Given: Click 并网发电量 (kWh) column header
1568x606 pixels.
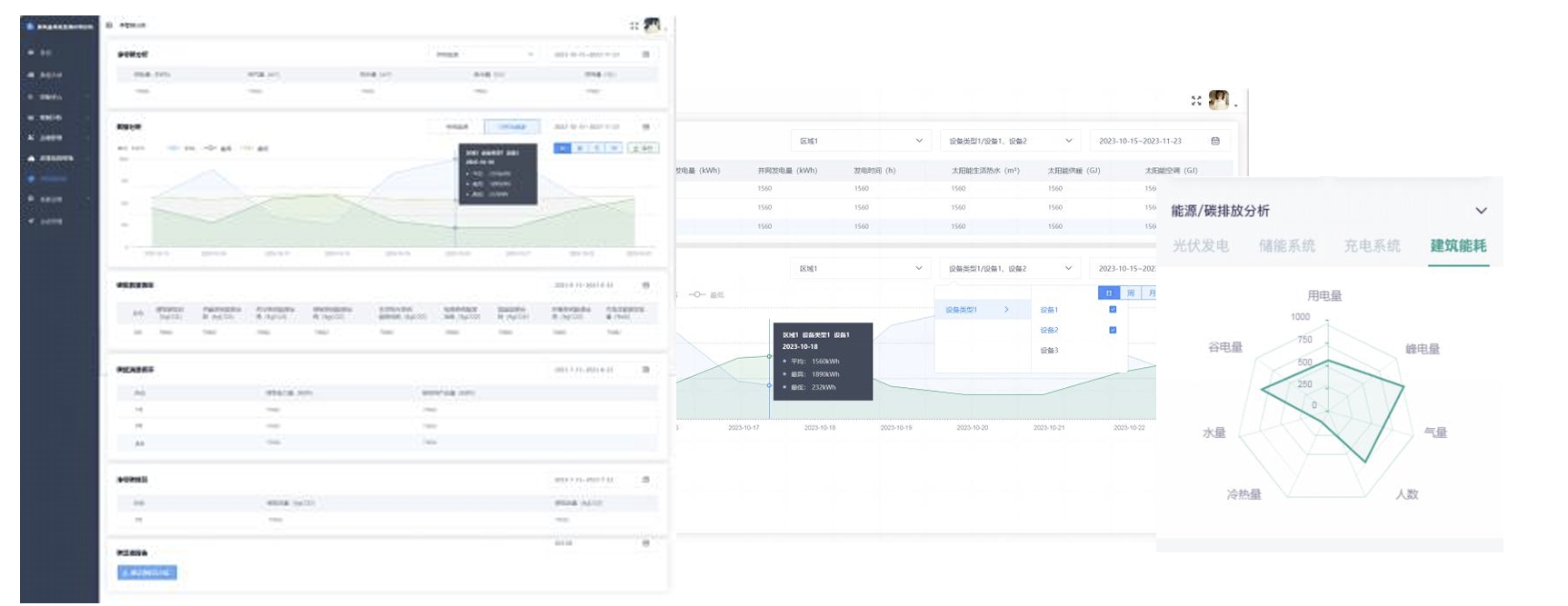Looking at the screenshot, I should tap(787, 170).
